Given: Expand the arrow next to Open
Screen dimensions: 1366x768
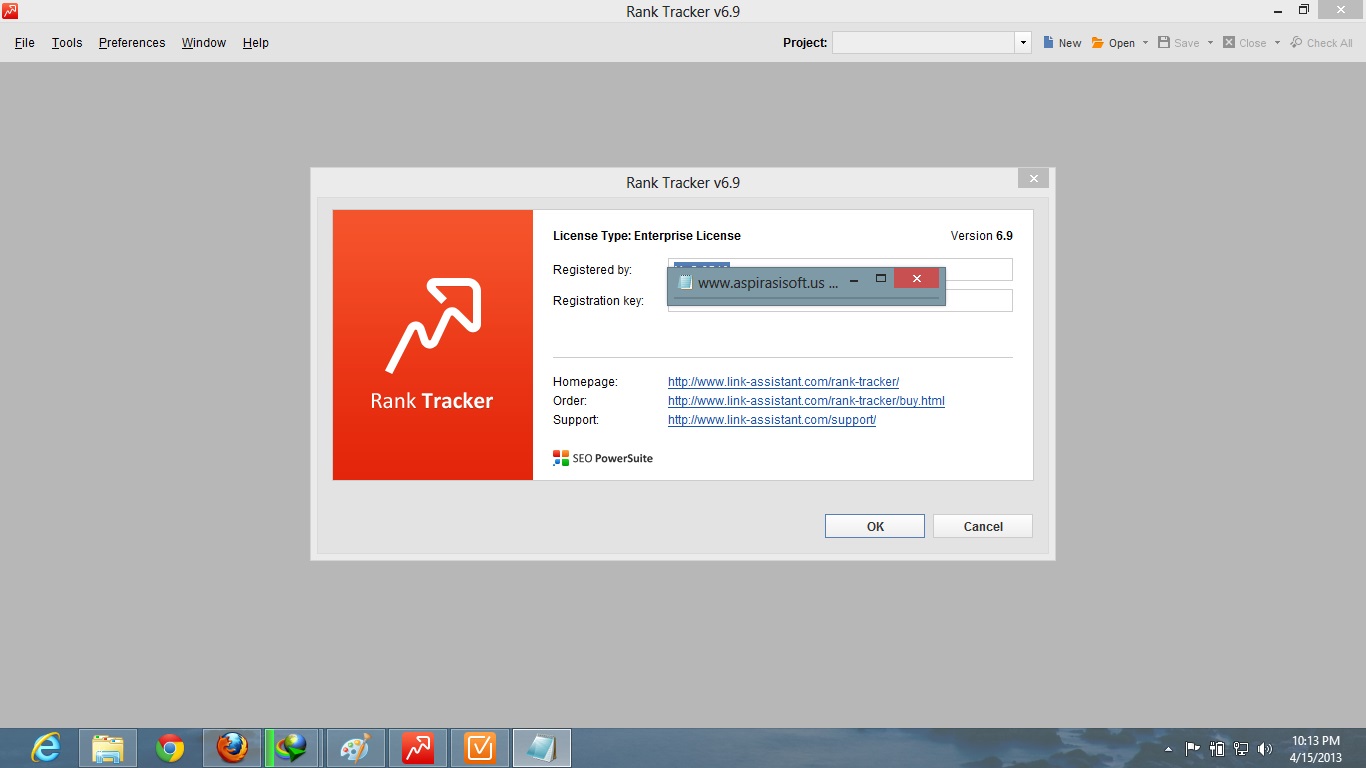Looking at the screenshot, I should pos(1145,43).
